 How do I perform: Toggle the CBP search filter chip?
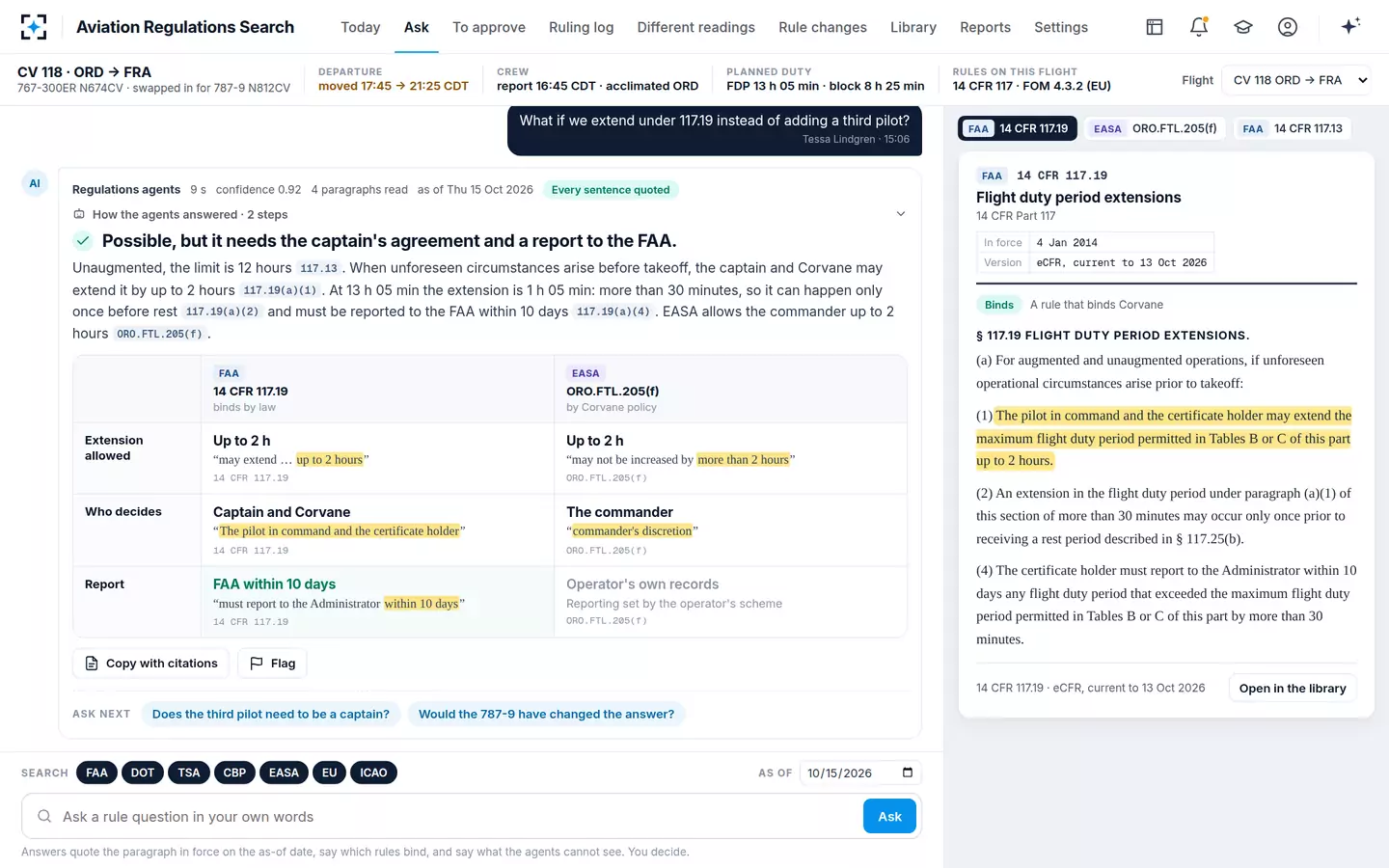[234, 773]
